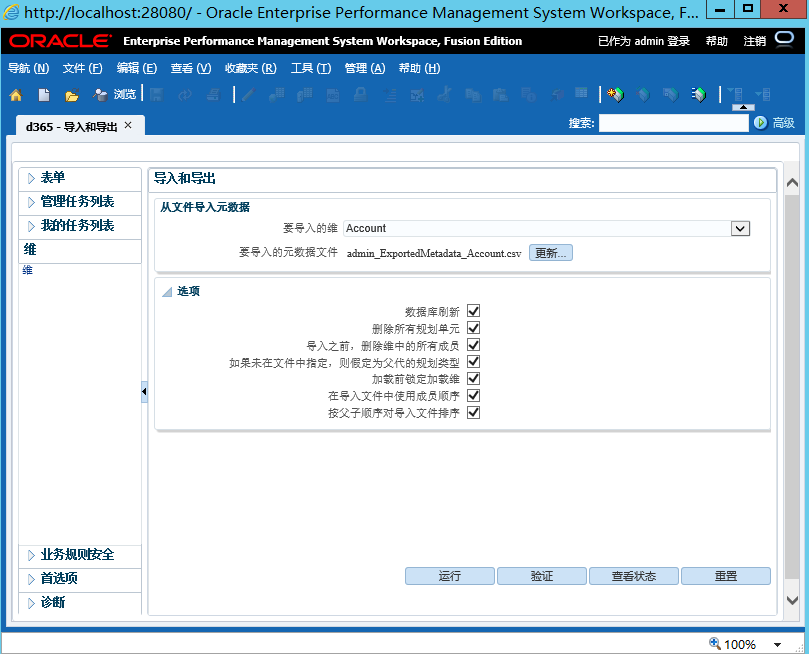Click the dimmed grid table icon
The image size is (809, 654).
581,93
